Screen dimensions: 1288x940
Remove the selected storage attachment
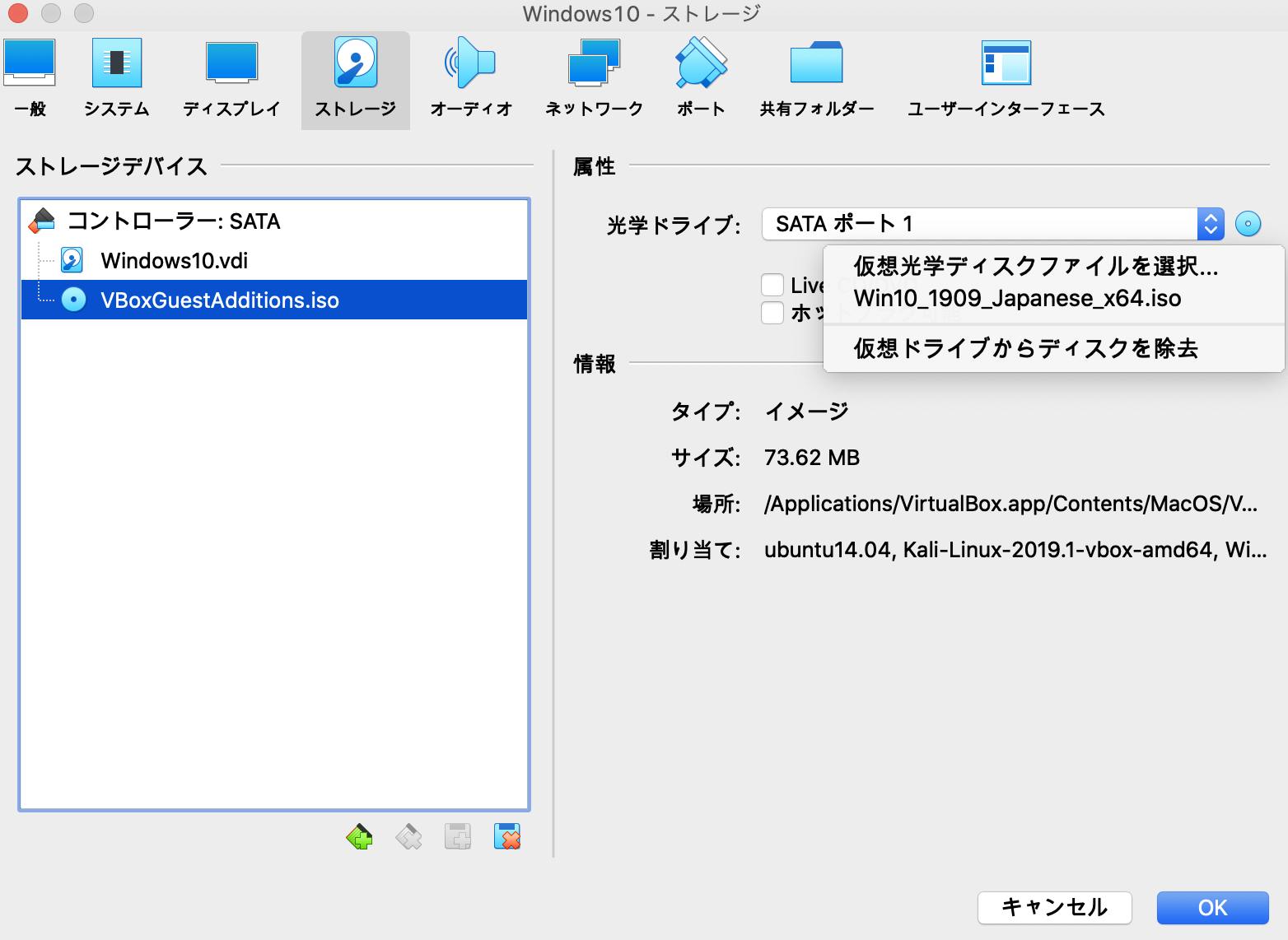click(x=508, y=836)
